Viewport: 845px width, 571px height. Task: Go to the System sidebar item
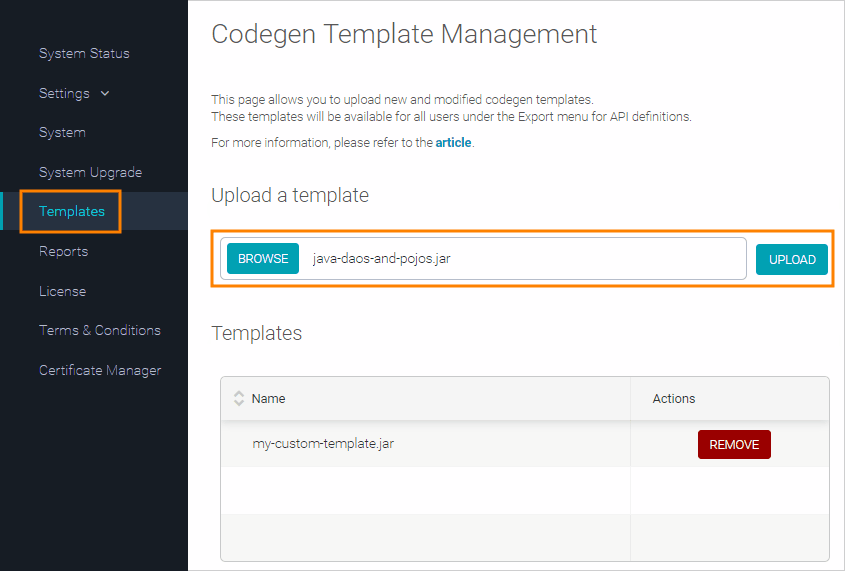(62, 132)
